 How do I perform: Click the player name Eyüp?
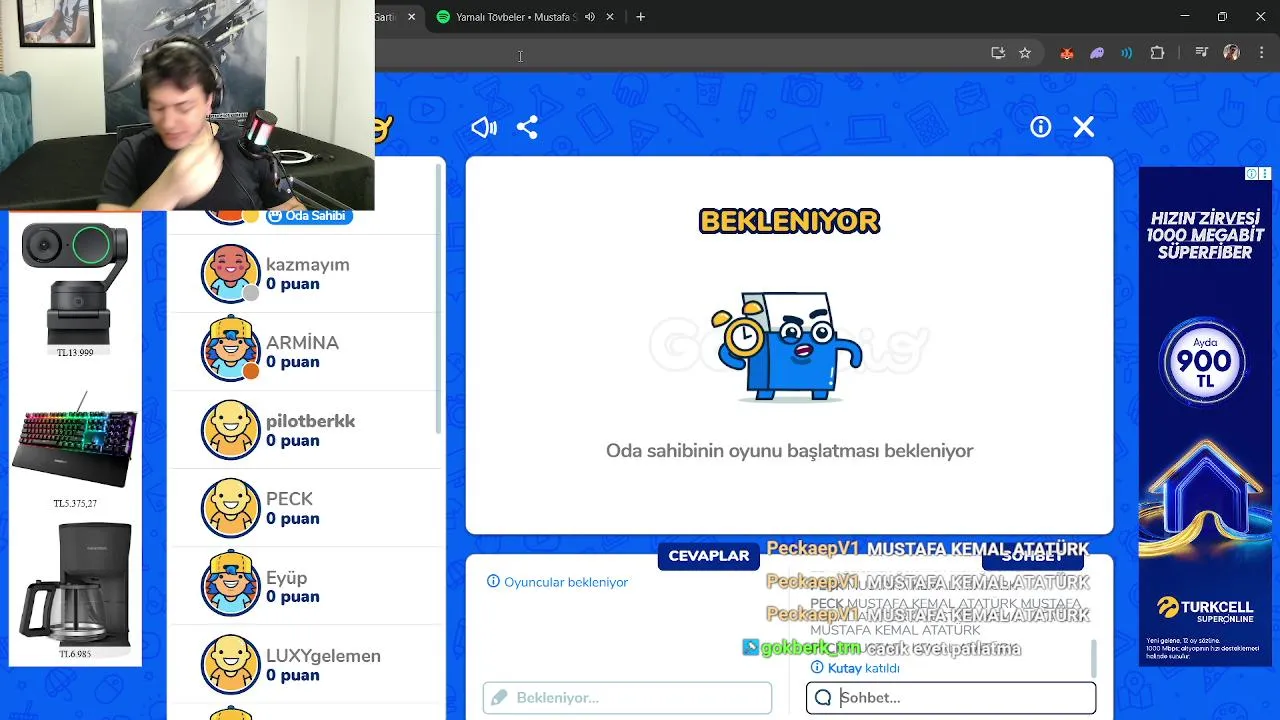click(286, 578)
